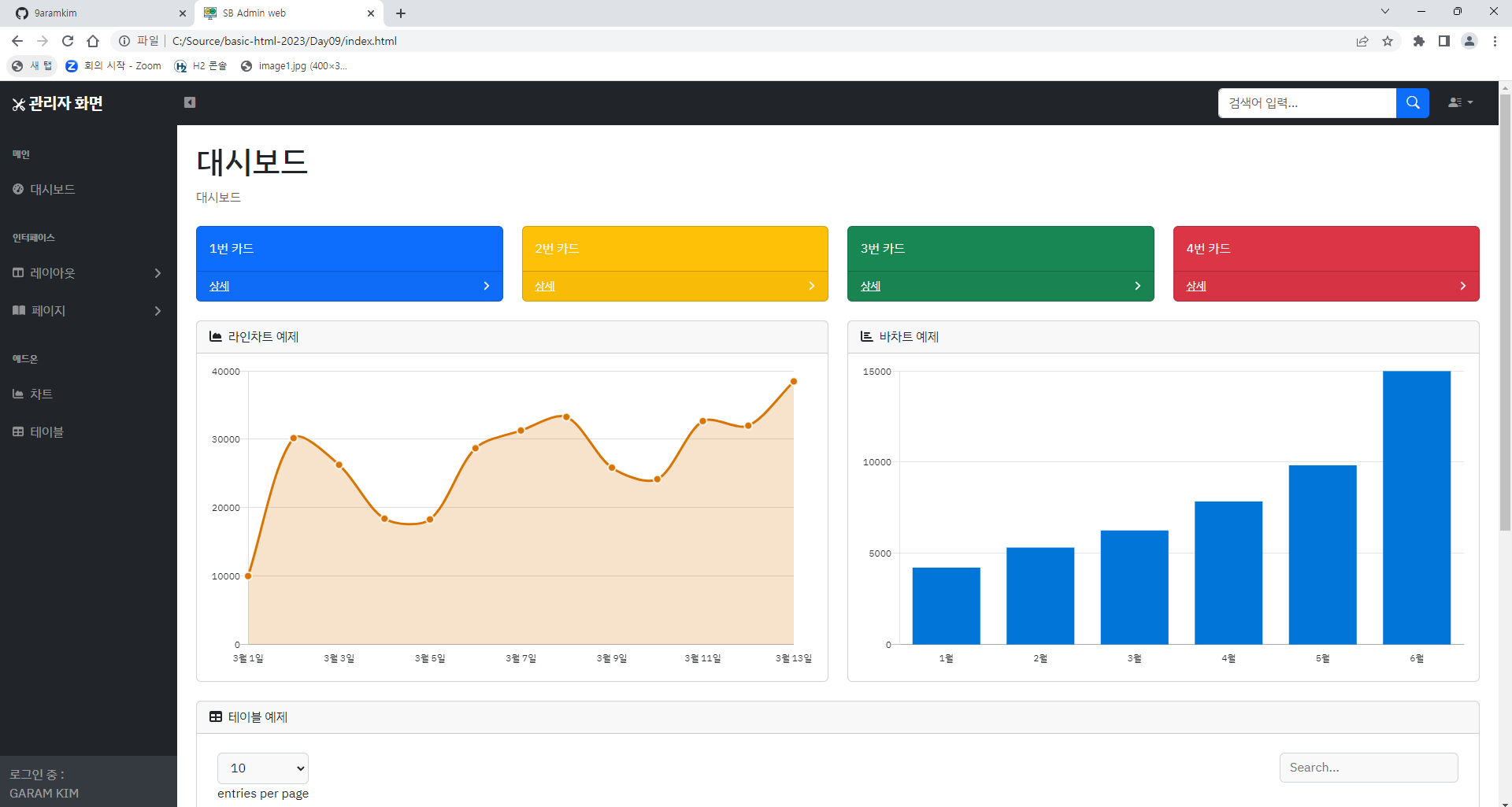Click the arrow chevron on 3번 카드

click(1138, 286)
